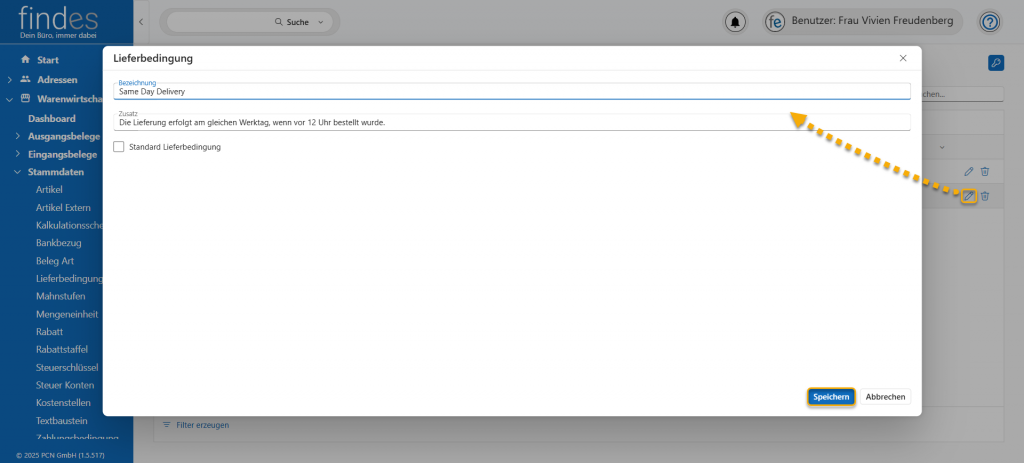The height and width of the screenshot is (463, 1024).
Task: Close the Lieferbedingung dialog with X
Action: 903,59
